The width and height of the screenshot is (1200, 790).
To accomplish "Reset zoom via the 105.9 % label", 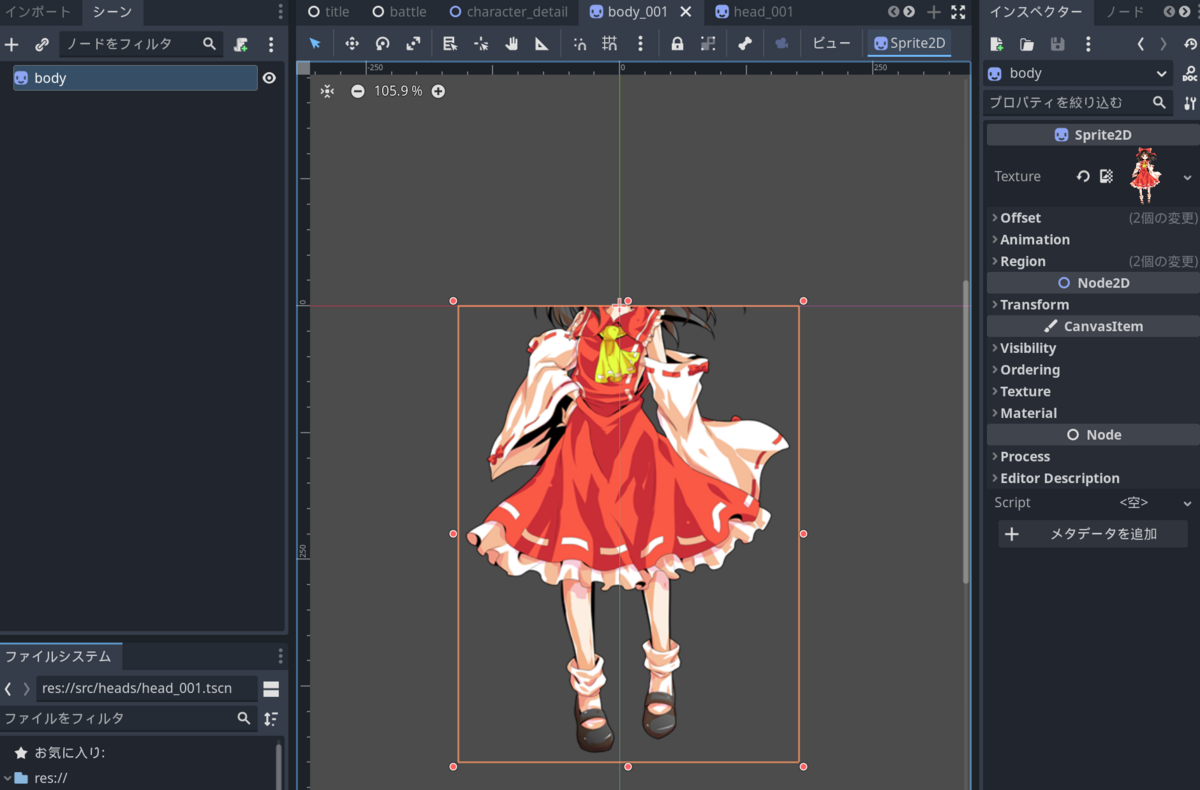I will tap(398, 91).
